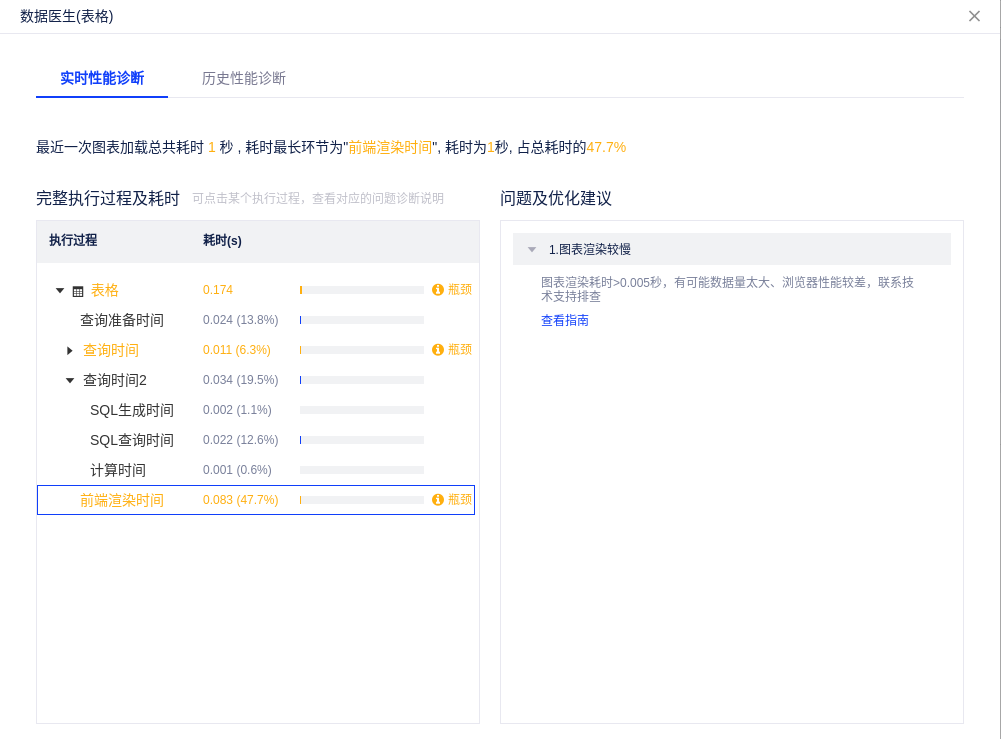Screen dimensions: 1001x739
Task: Expand the 查询时间 tree node
Action: 70,351
